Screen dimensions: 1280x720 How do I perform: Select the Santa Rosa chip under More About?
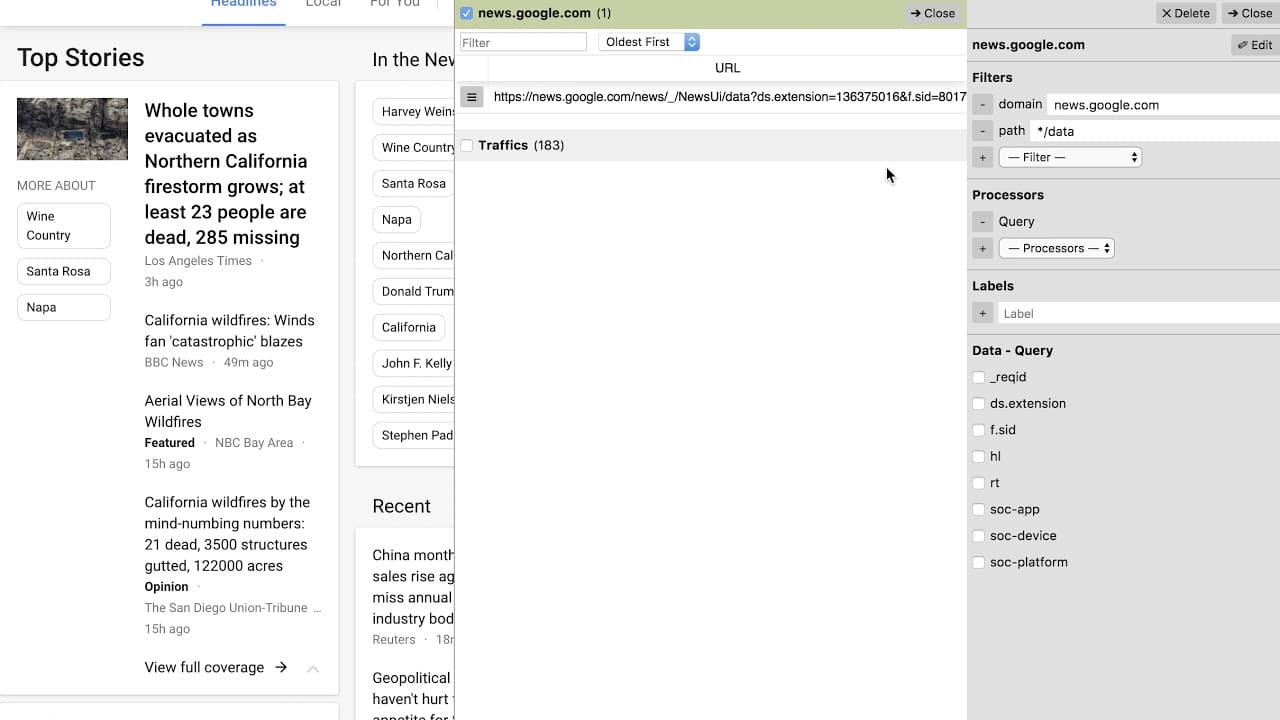(63, 271)
